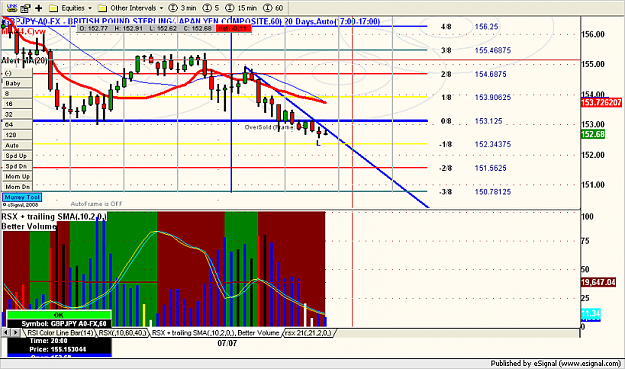
Task: Click the Alert MA(20) study label
Action: coord(24,61)
